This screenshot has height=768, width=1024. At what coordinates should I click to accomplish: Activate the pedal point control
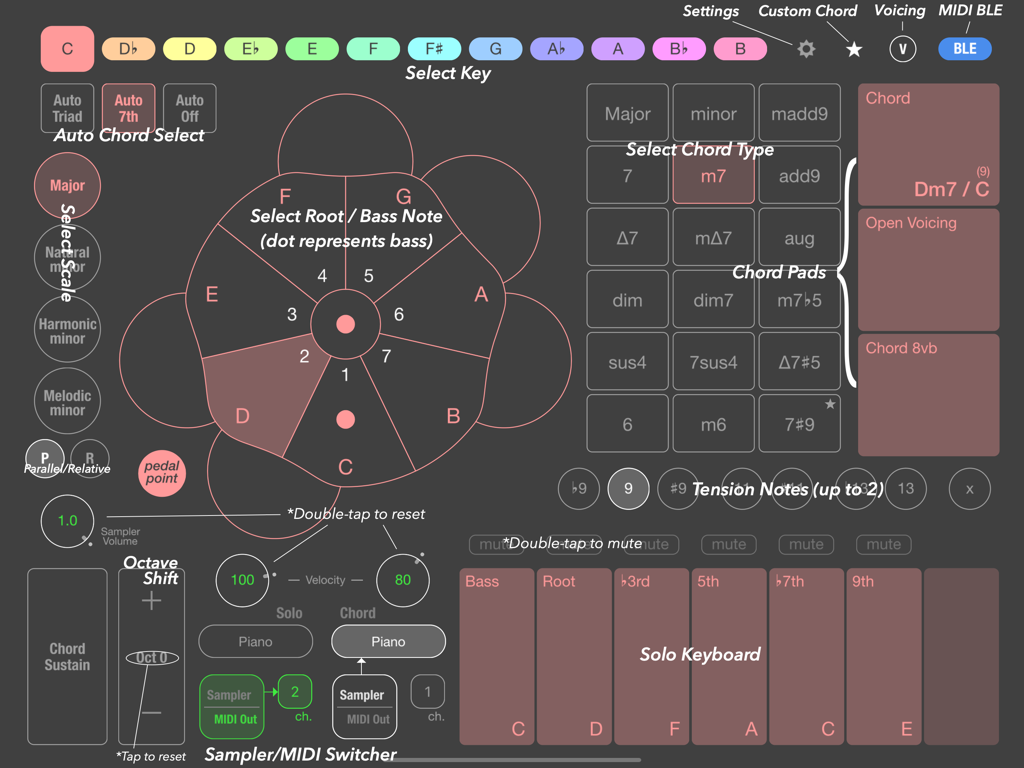coord(161,474)
